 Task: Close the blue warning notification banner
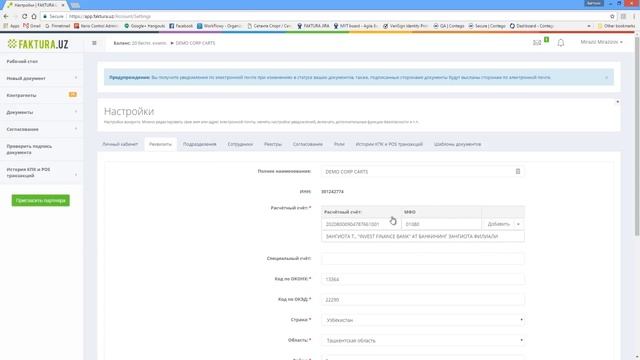[x=607, y=77]
